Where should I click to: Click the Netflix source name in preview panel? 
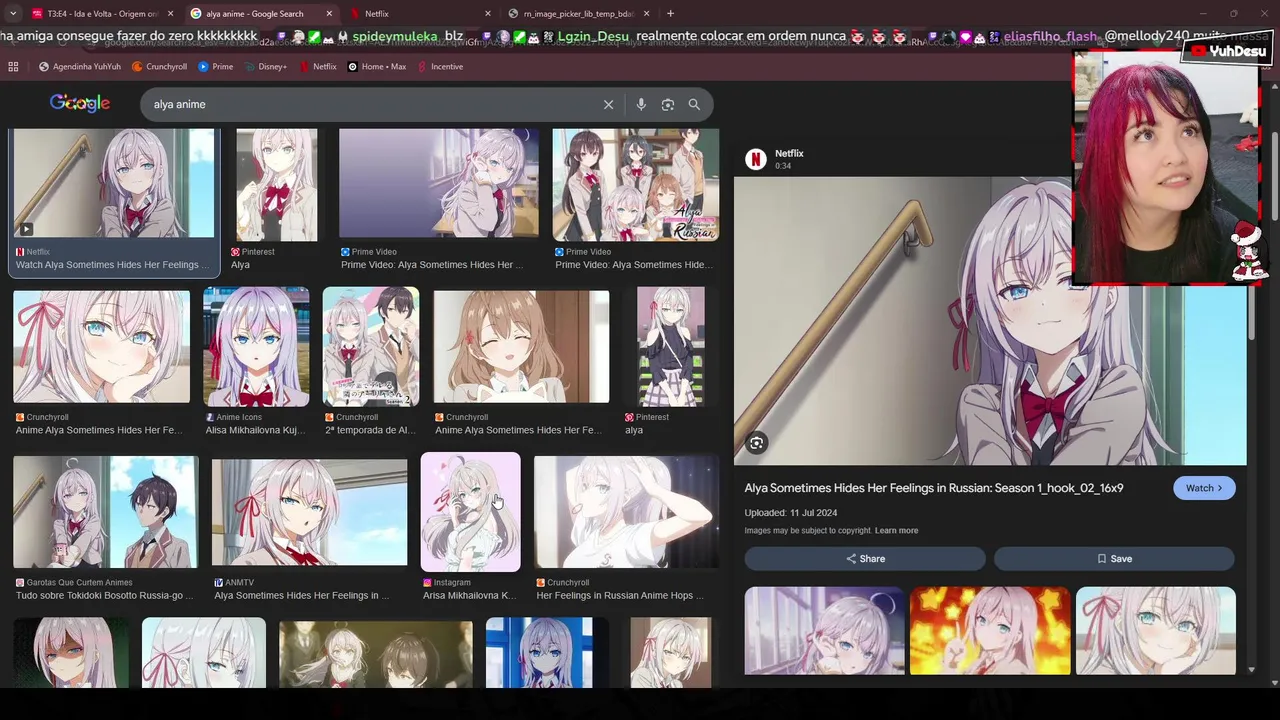pos(789,154)
